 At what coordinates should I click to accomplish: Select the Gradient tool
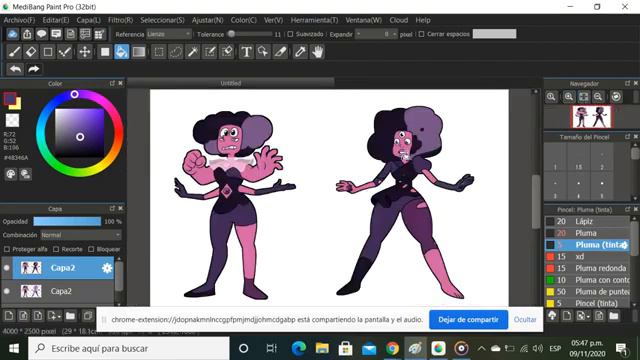[139, 52]
